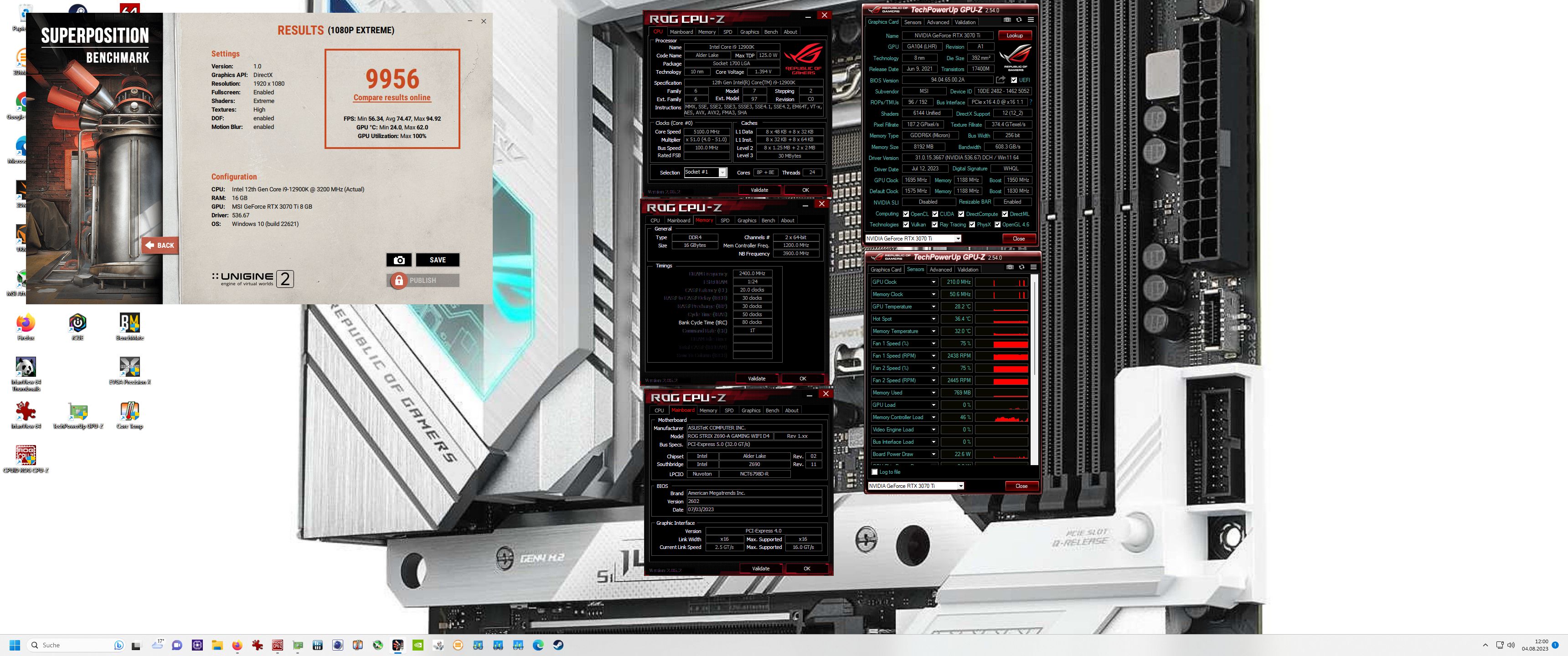Click the refresh icon in GPU-Z Sensors window
The image size is (1568, 656).
[1021, 267]
